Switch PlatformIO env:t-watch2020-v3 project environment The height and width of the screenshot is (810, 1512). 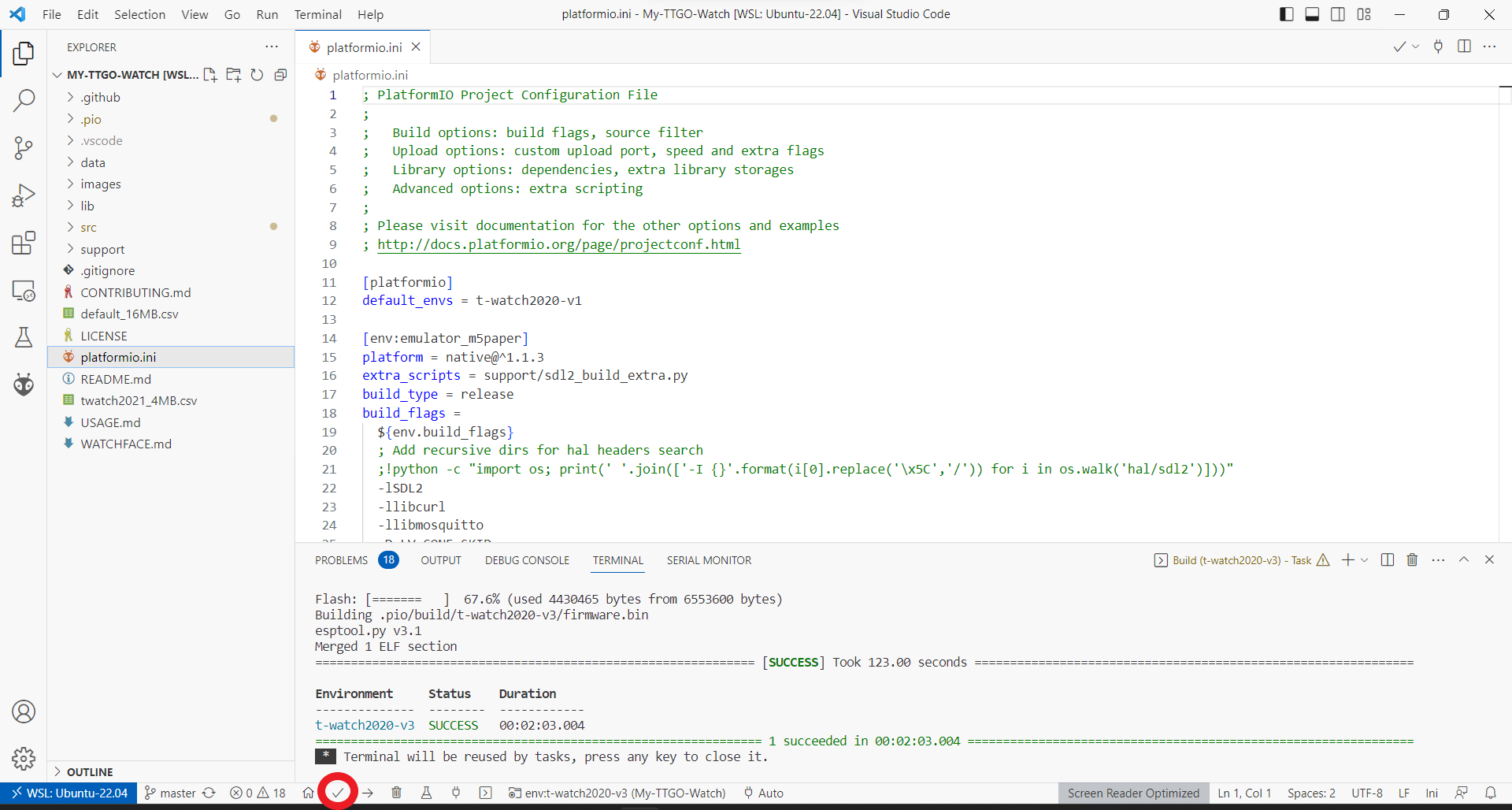click(617, 793)
